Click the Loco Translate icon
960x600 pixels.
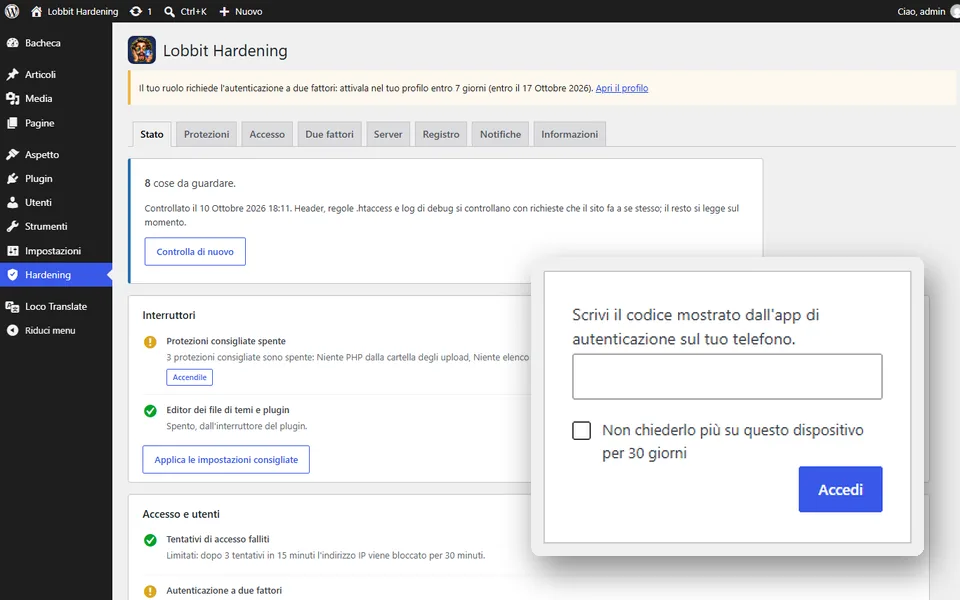tap(12, 306)
